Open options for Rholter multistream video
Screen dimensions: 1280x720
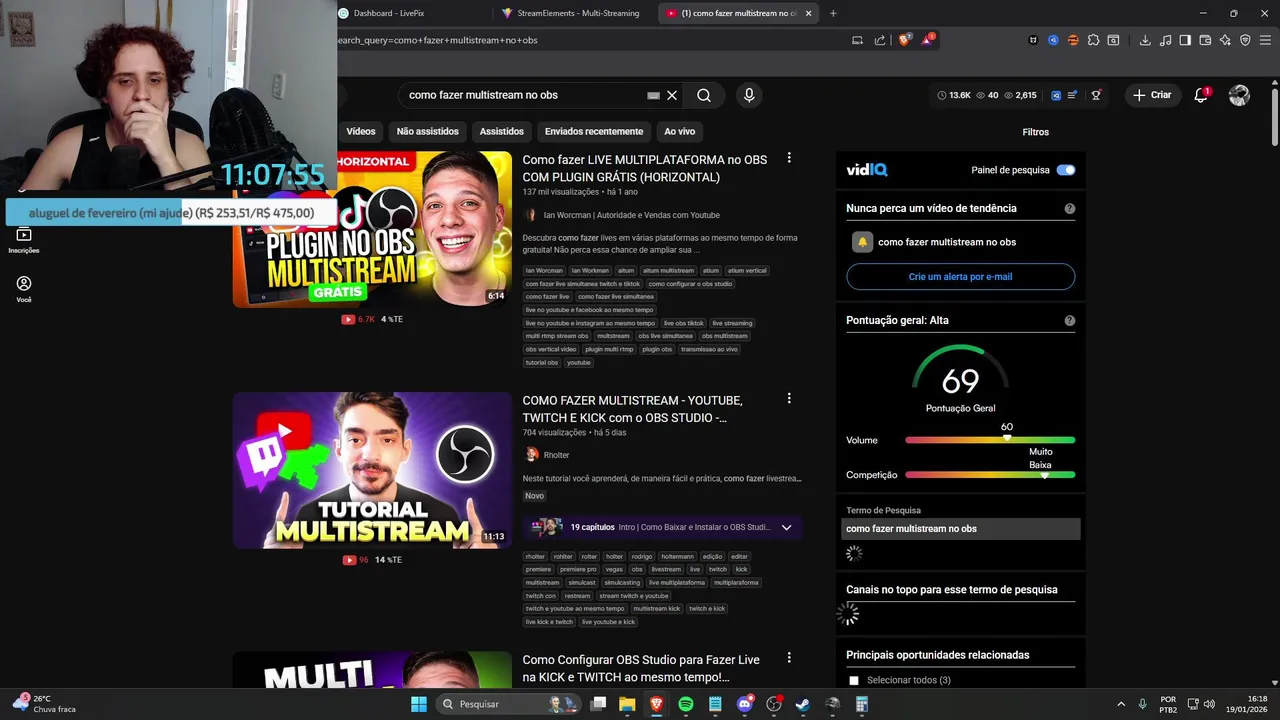click(789, 398)
